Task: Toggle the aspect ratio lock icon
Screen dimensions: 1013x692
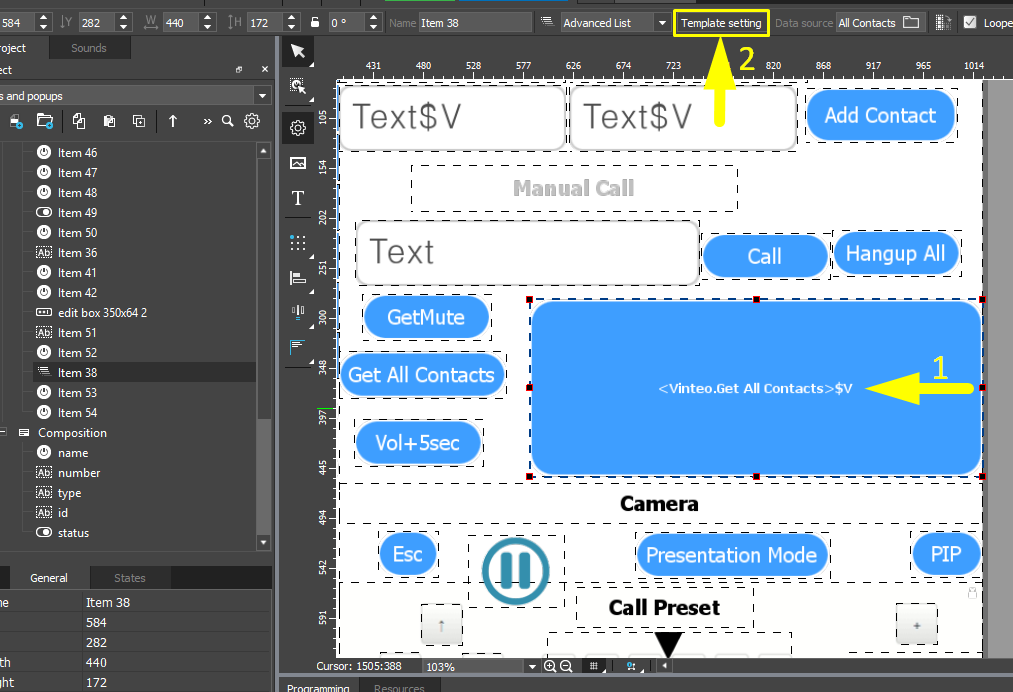Action: pyautogui.click(x=314, y=22)
